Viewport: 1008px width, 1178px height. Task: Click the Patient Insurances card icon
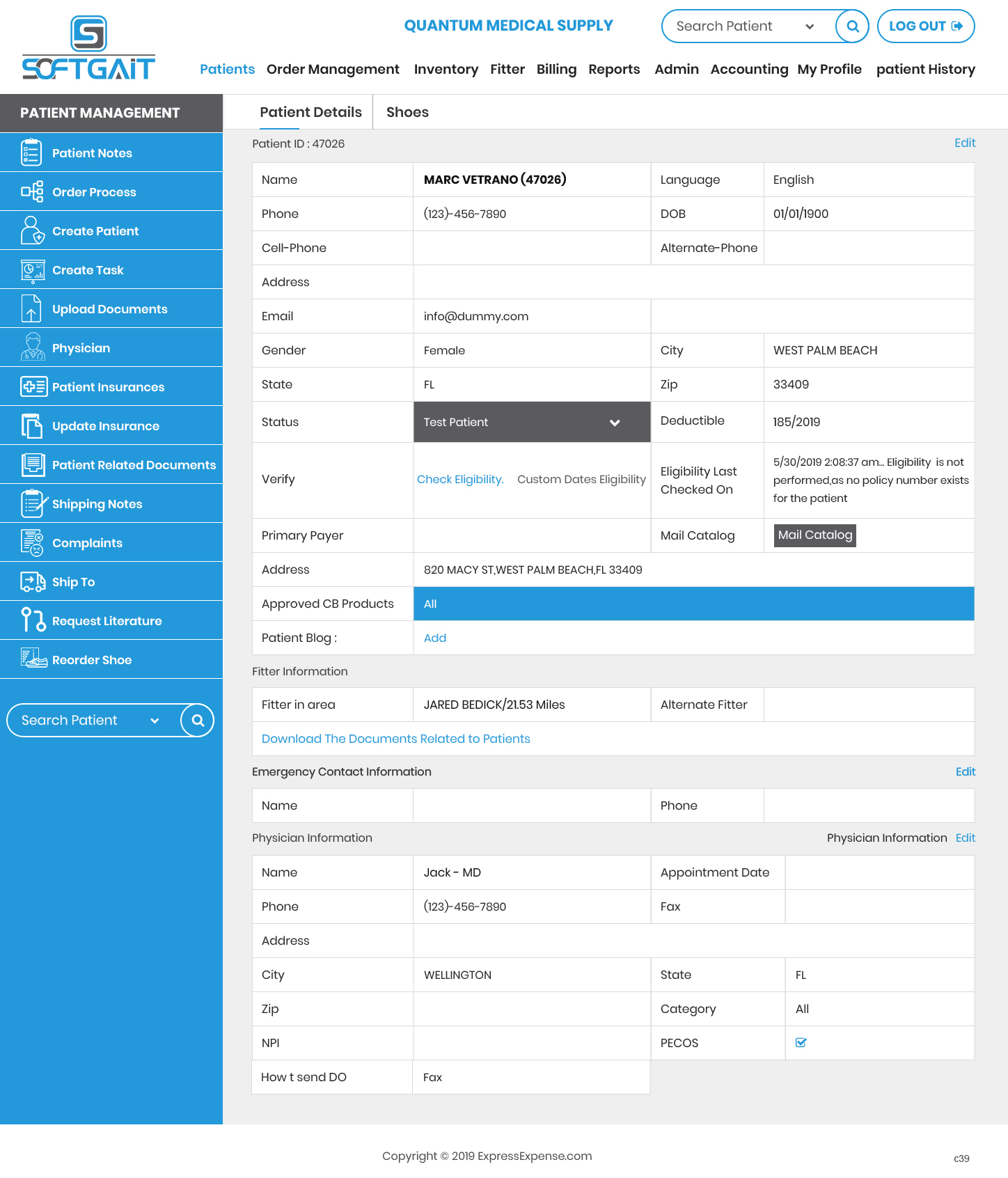coord(33,386)
